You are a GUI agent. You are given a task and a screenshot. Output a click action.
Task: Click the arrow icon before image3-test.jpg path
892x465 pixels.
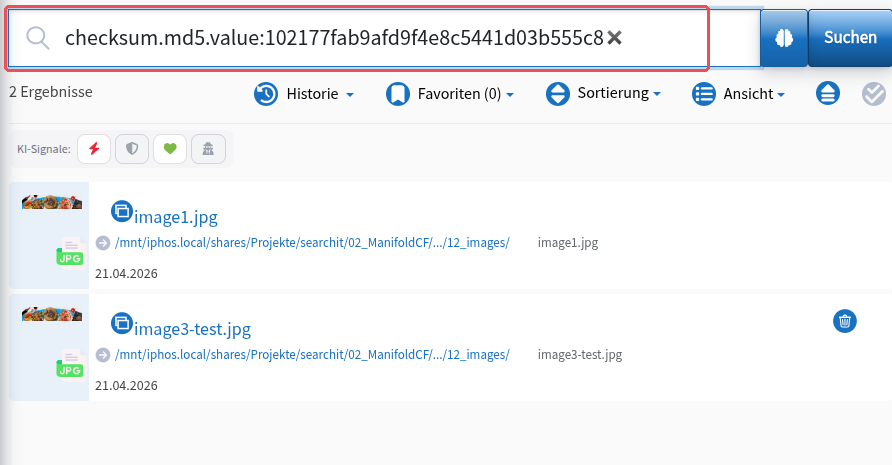[x=103, y=355]
